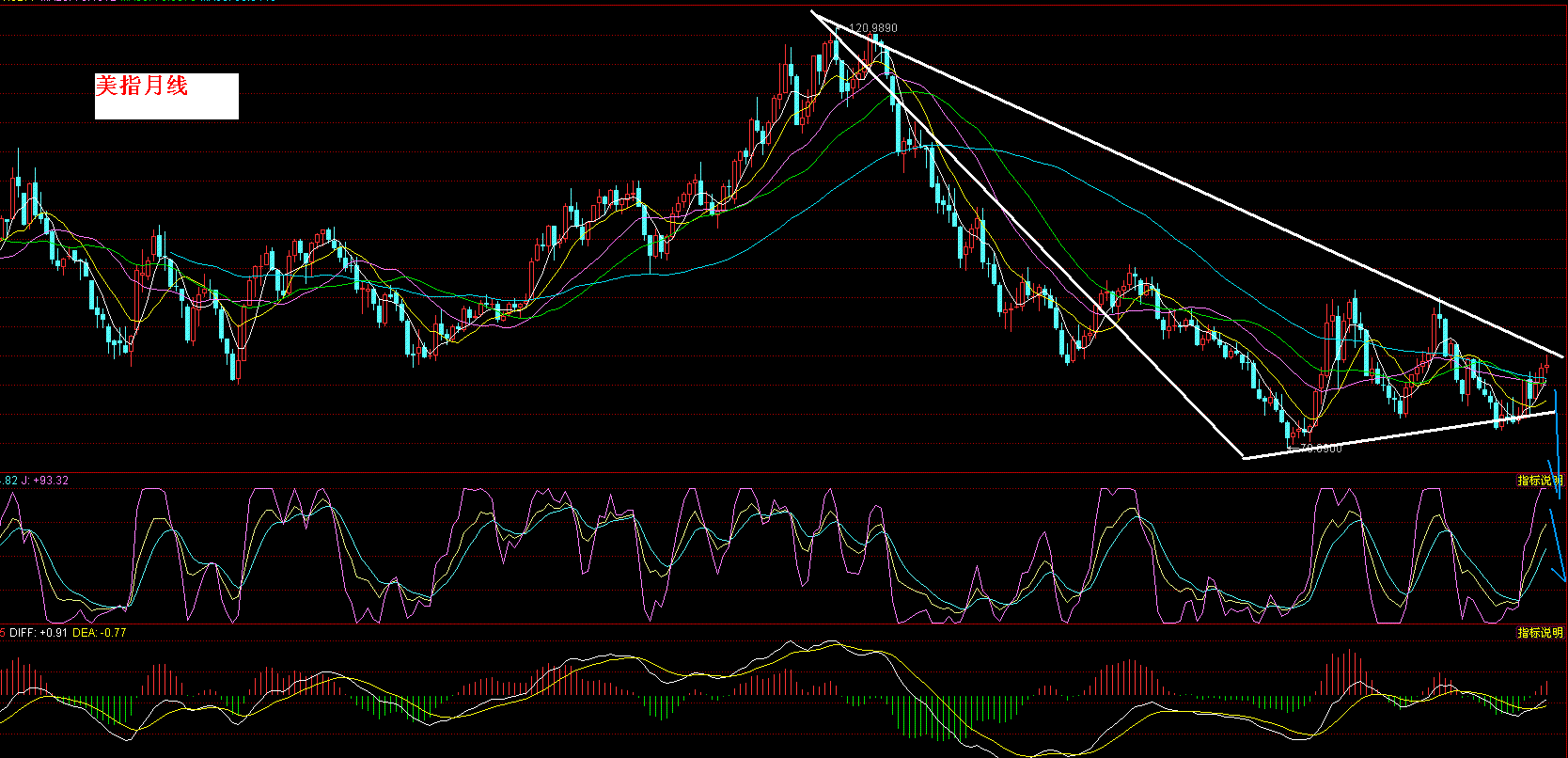Open 指标说明 link in MACD indicator panel

click(1541, 633)
